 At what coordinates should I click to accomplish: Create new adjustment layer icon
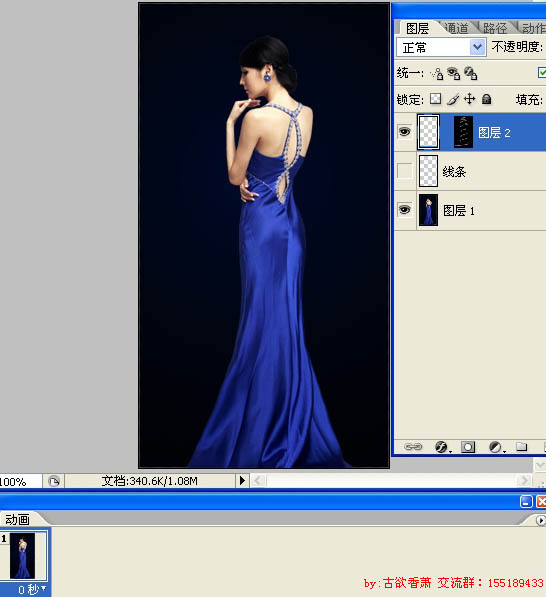tap(495, 447)
